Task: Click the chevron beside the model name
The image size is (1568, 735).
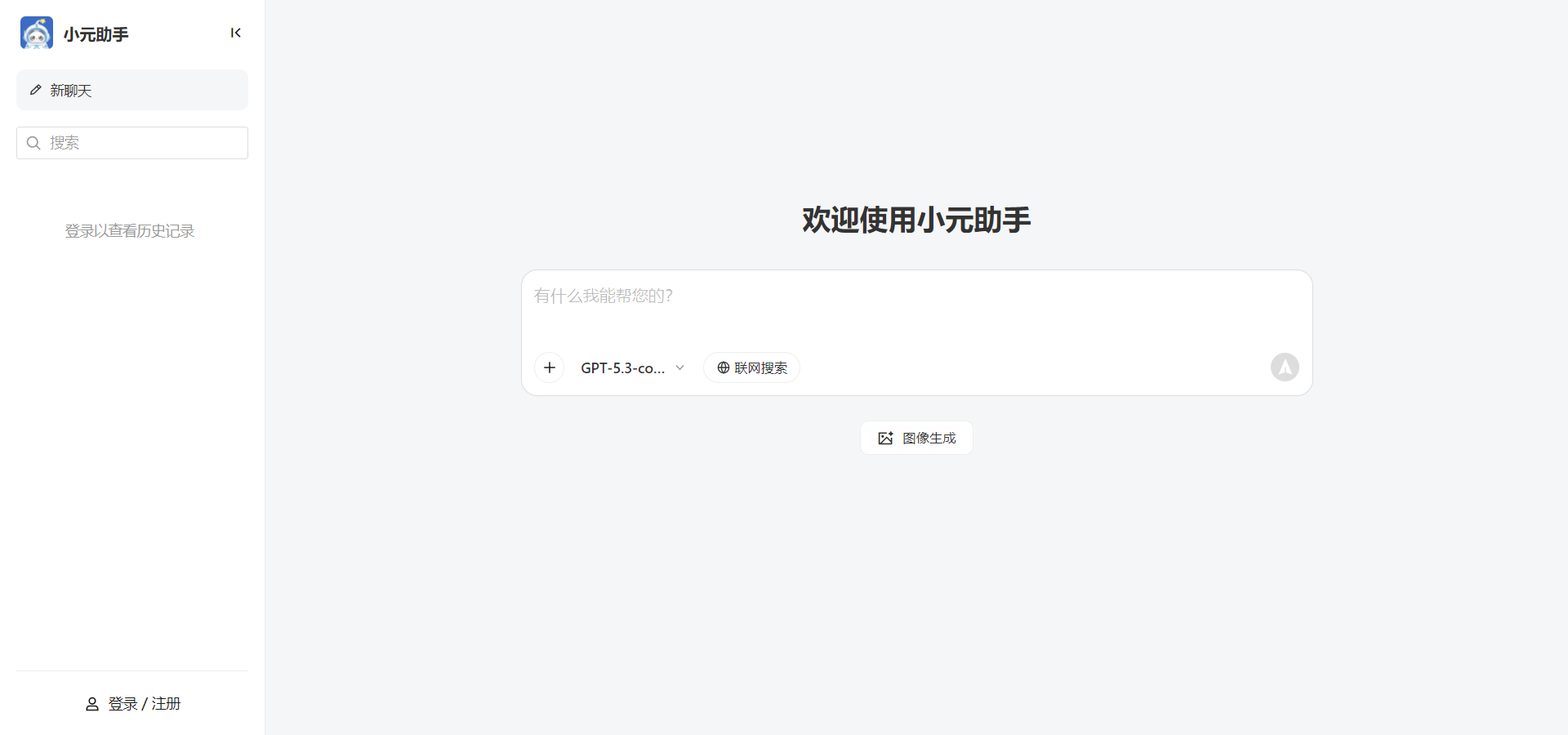Action: [x=680, y=367]
